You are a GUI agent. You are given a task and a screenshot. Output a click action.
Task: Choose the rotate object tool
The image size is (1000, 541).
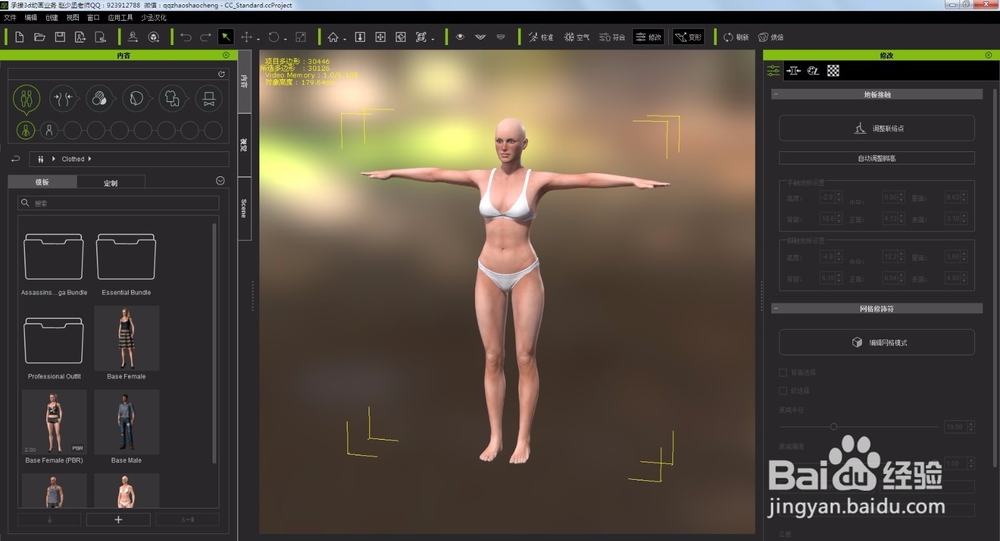274,37
